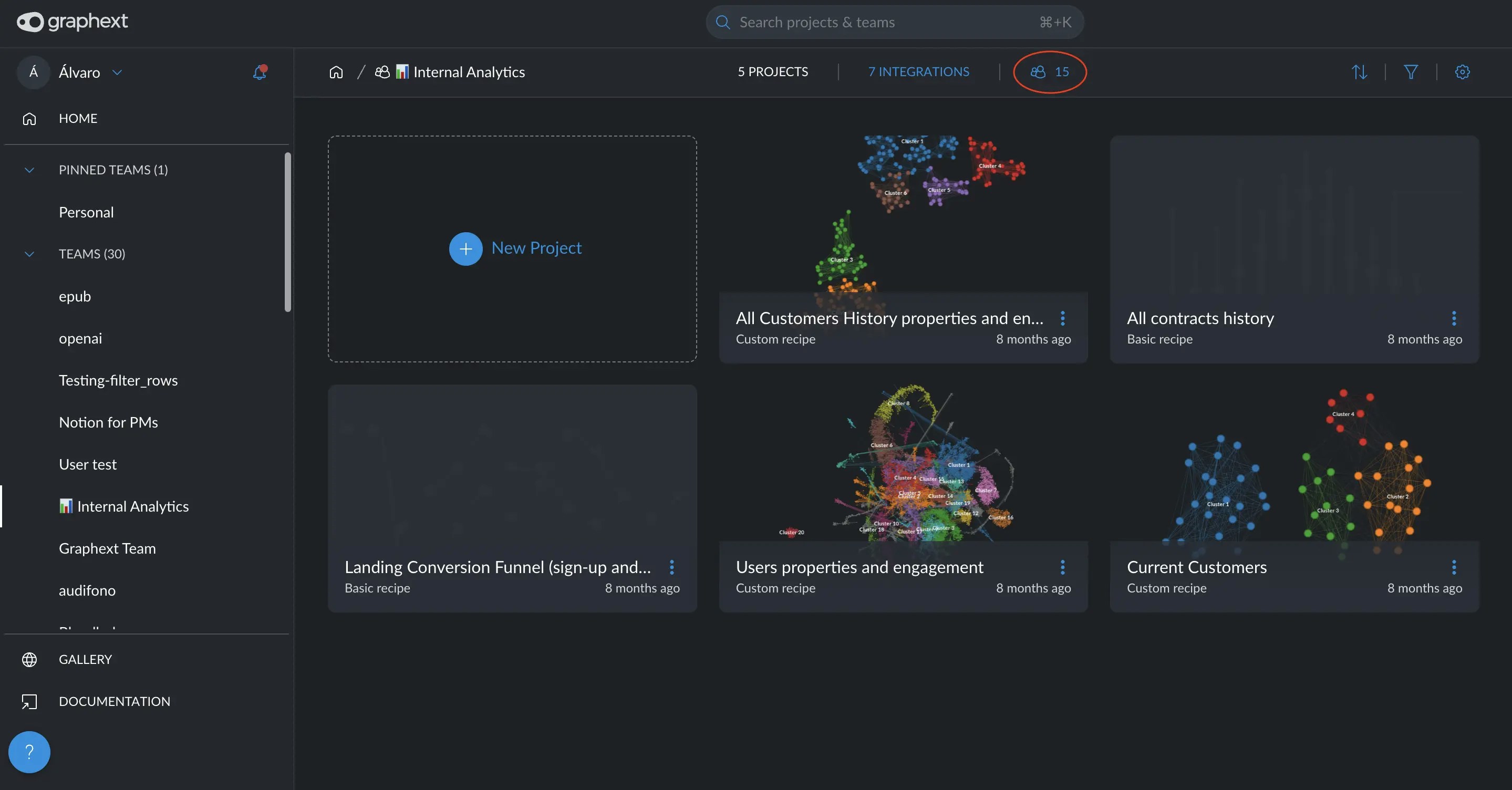Open the Documentation link

(114, 701)
